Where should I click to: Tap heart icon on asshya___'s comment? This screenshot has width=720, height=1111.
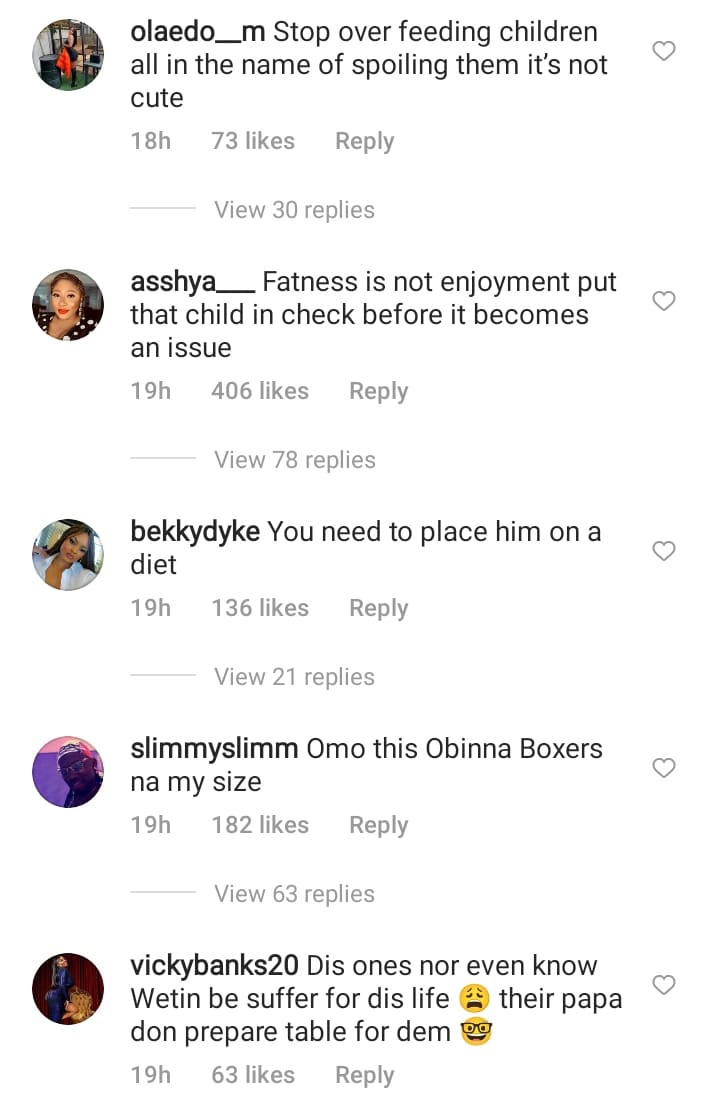coord(664,301)
